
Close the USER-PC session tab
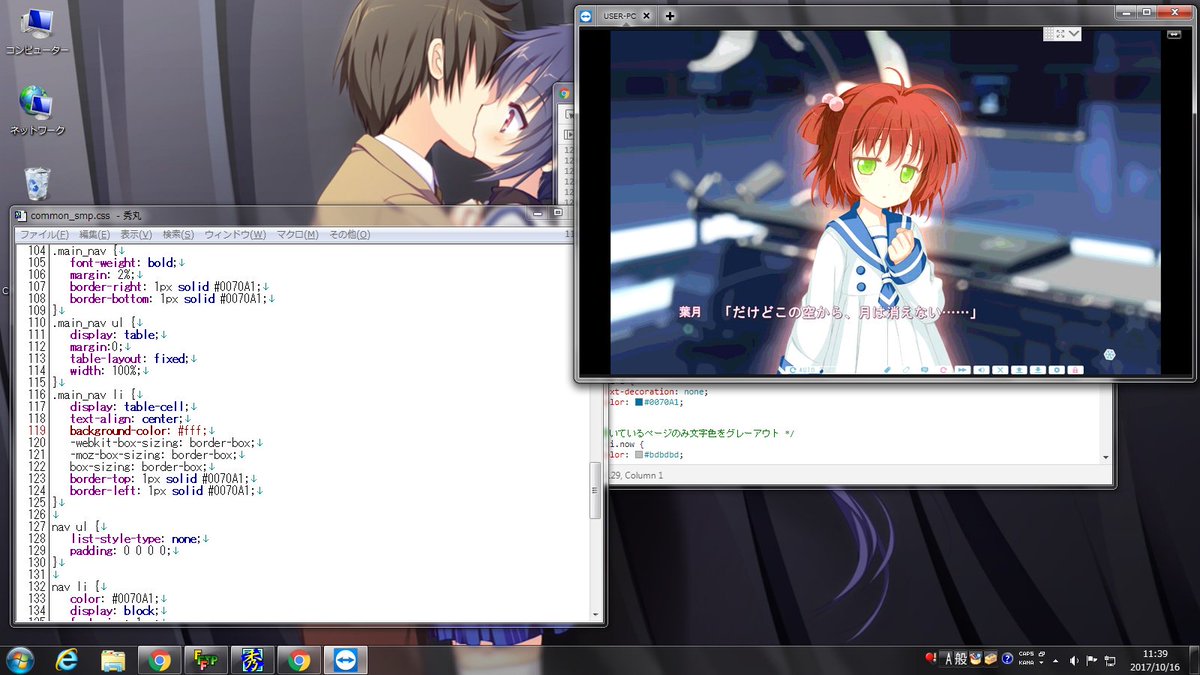coord(647,16)
